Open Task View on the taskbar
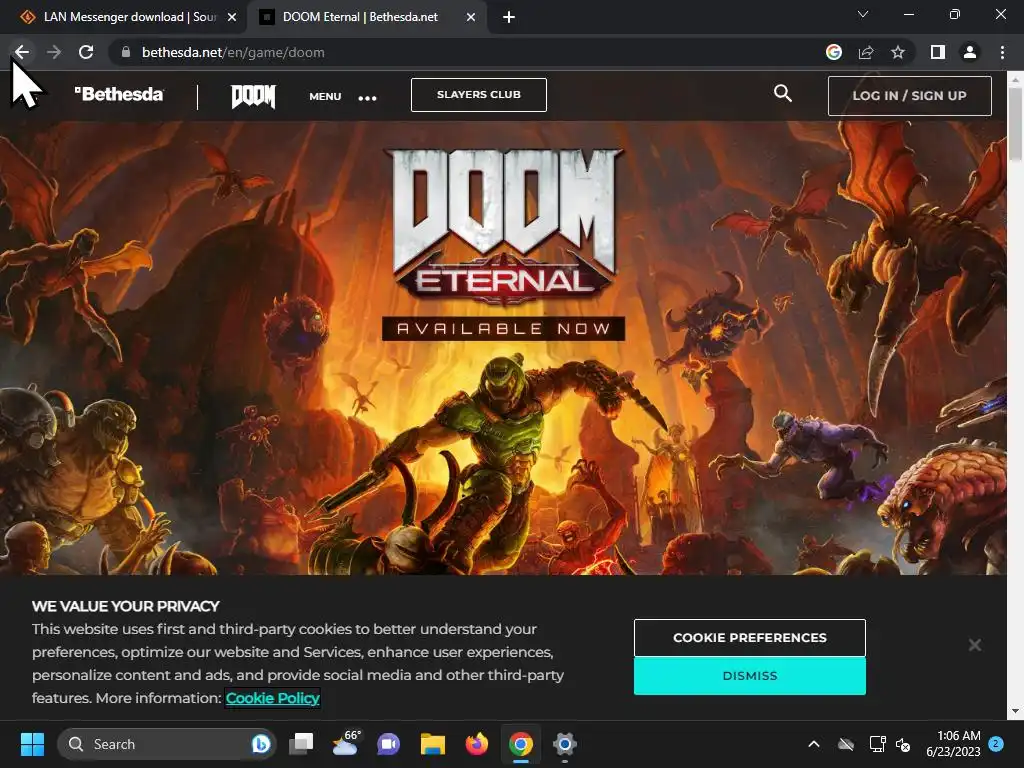 coord(301,744)
